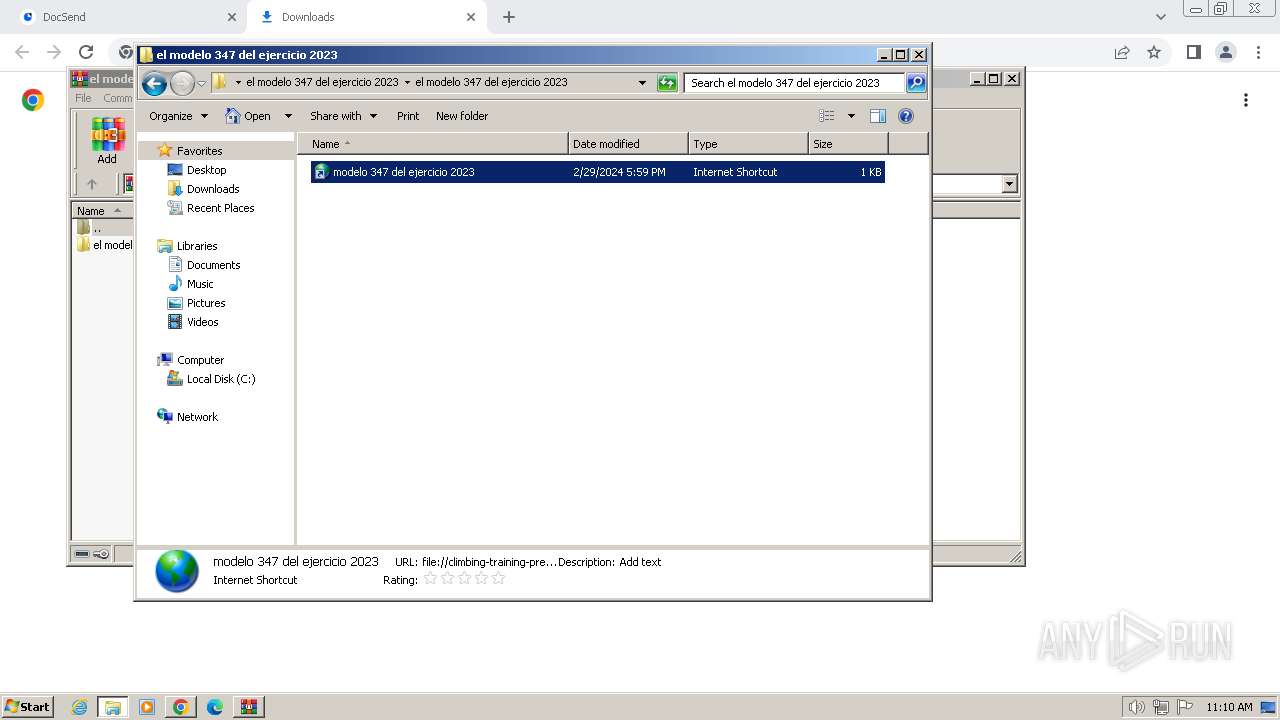1280x720 pixels.
Task: Open the Organize menu
Action: [x=178, y=116]
